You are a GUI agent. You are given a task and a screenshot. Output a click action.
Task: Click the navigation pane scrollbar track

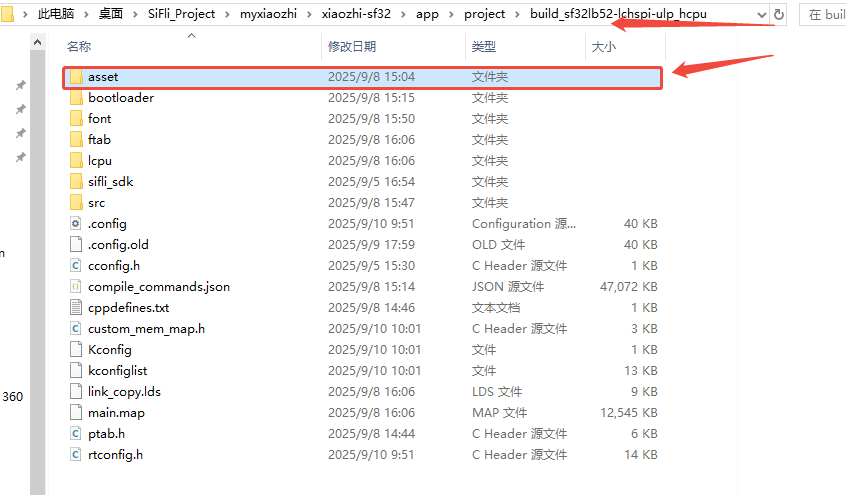coord(37,270)
